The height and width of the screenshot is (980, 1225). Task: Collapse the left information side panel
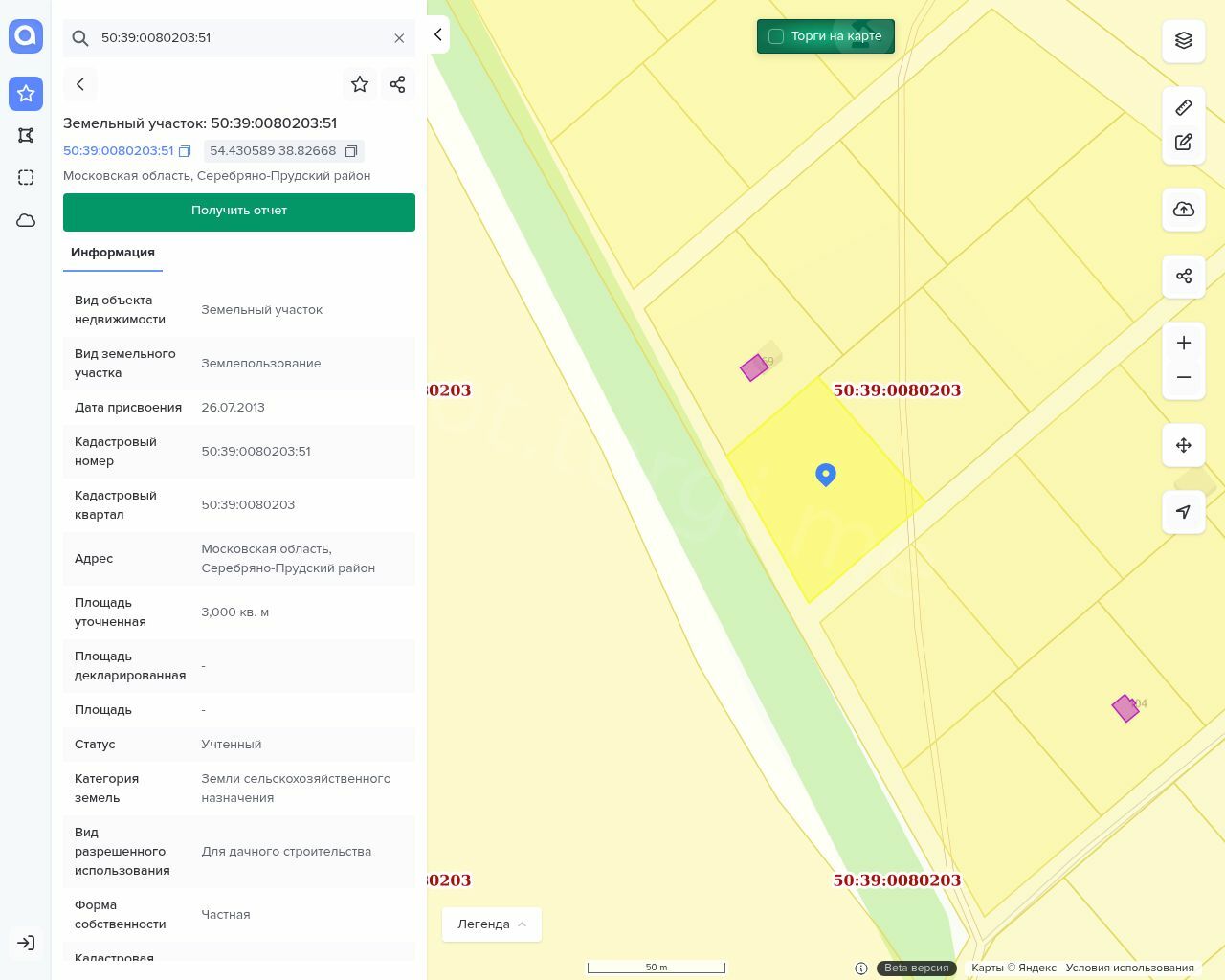click(x=438, y=35)
